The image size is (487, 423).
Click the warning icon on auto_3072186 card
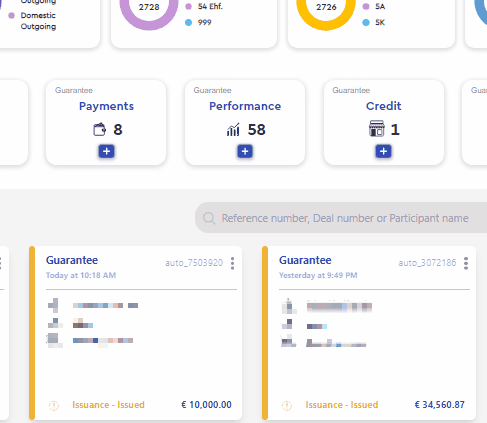point(287,405)
